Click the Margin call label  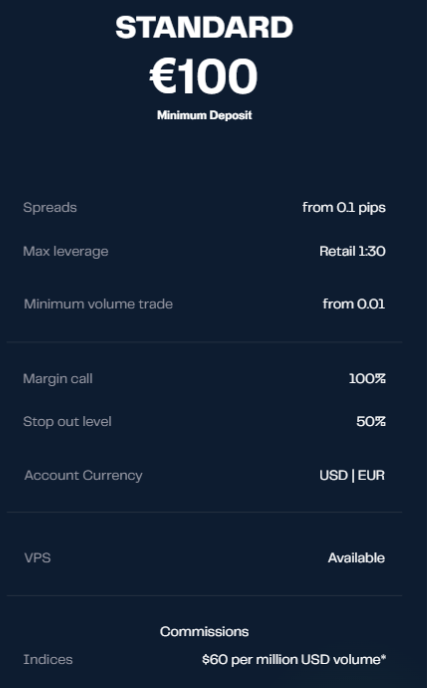point(58,379)
